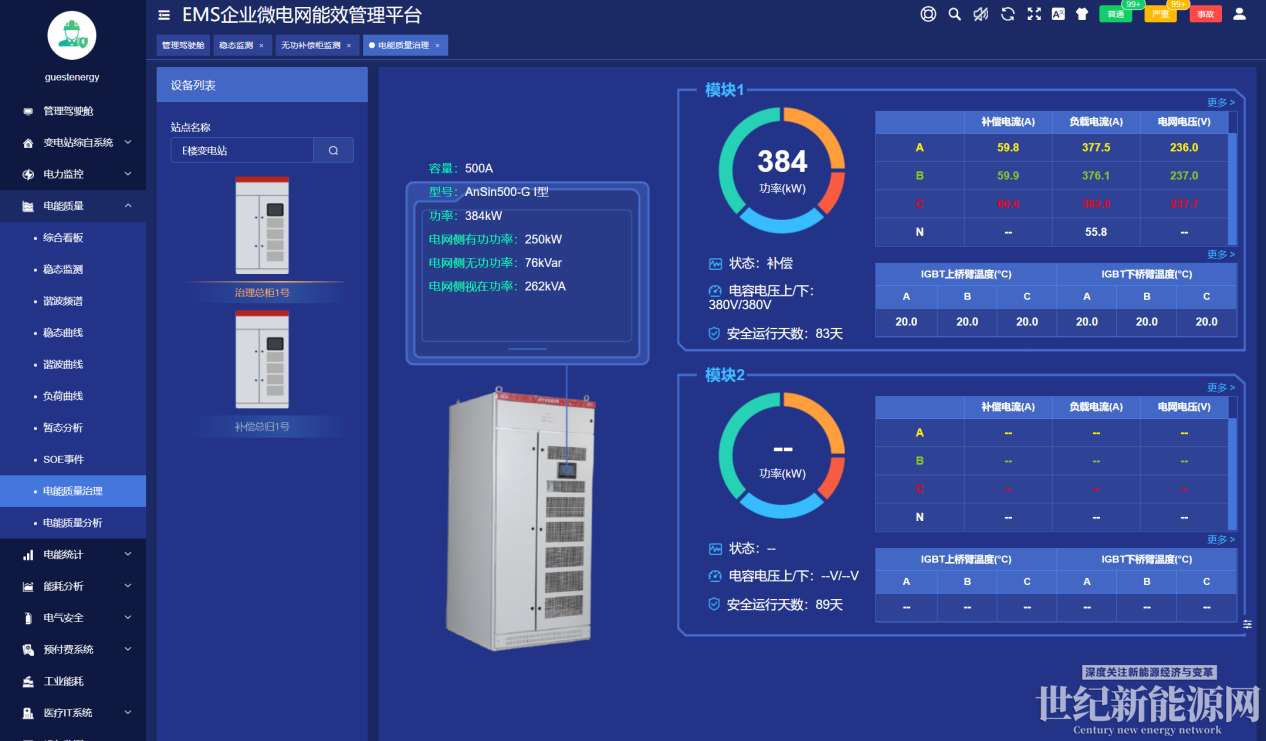This screenshot has width=1266, height=741.
Task: Click the refresh arrows icon
Action: [1008, 14]
